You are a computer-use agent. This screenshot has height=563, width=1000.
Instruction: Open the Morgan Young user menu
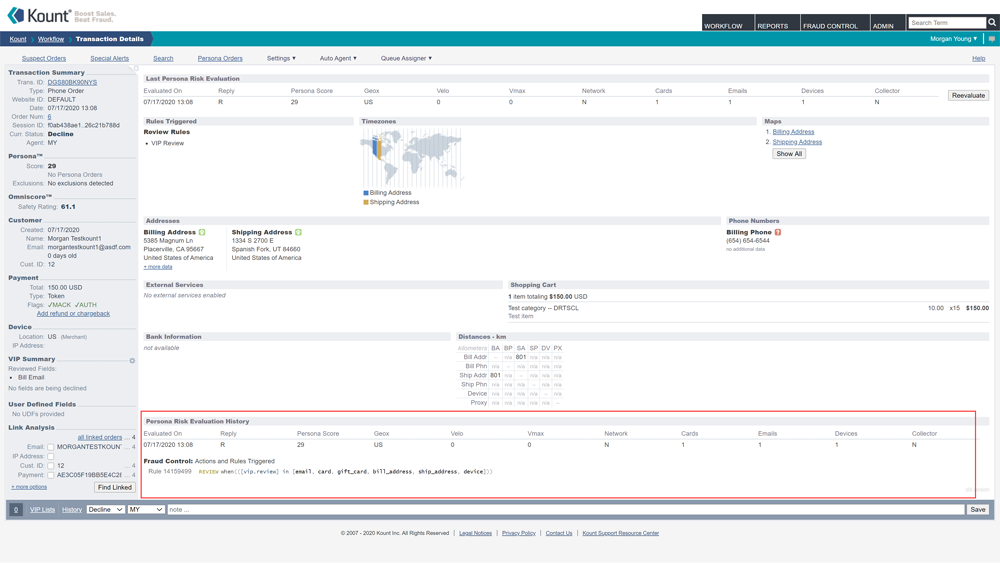coord(953,39)
